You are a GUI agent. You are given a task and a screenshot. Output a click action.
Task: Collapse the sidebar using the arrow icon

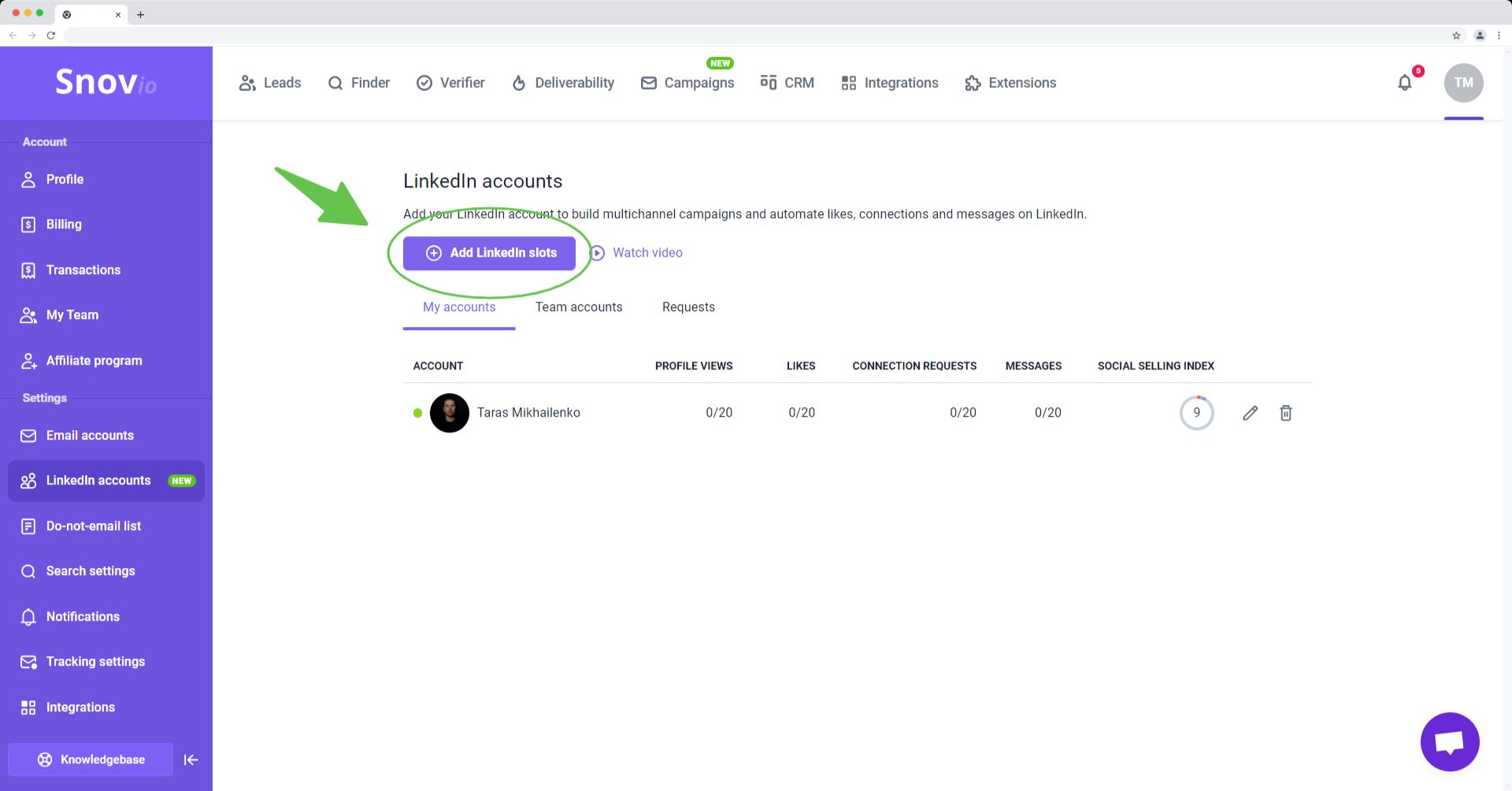point(191,759)
